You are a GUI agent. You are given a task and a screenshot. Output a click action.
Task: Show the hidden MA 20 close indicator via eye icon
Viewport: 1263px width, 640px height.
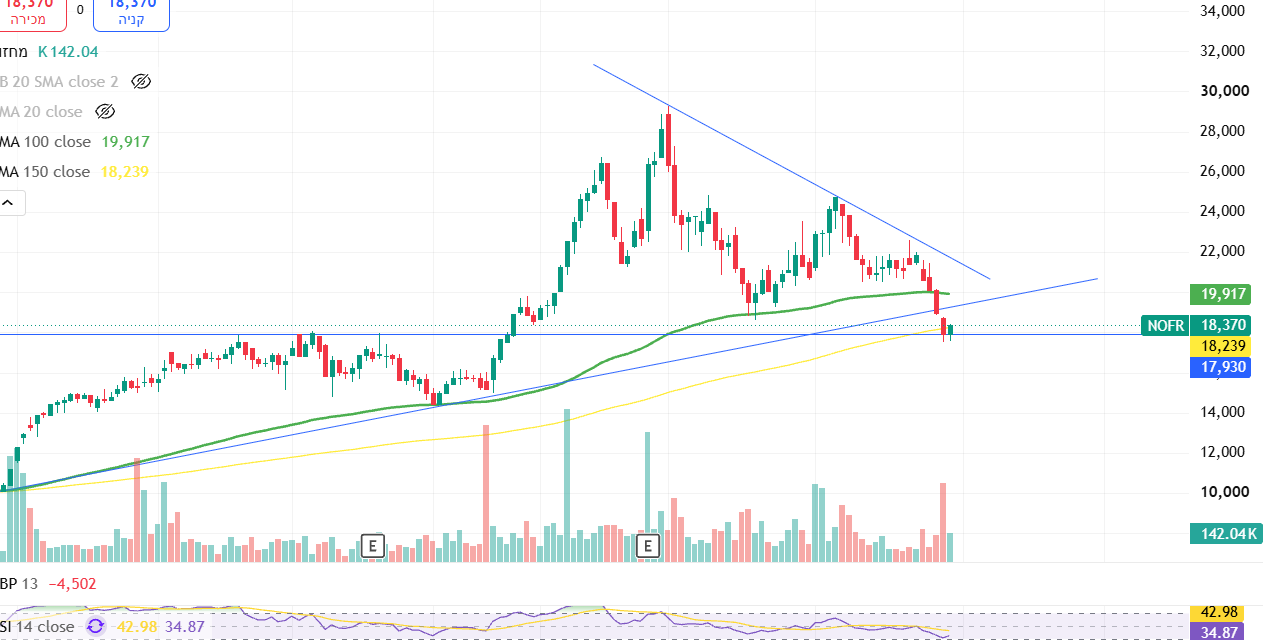[x=105, y=111]
